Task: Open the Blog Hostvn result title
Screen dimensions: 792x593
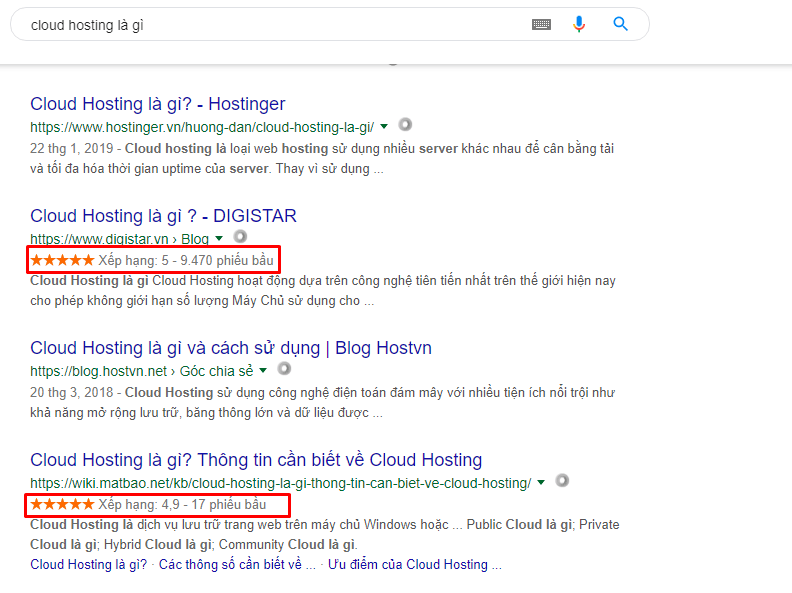Action: pyautogui.click(x=231, y=348)
